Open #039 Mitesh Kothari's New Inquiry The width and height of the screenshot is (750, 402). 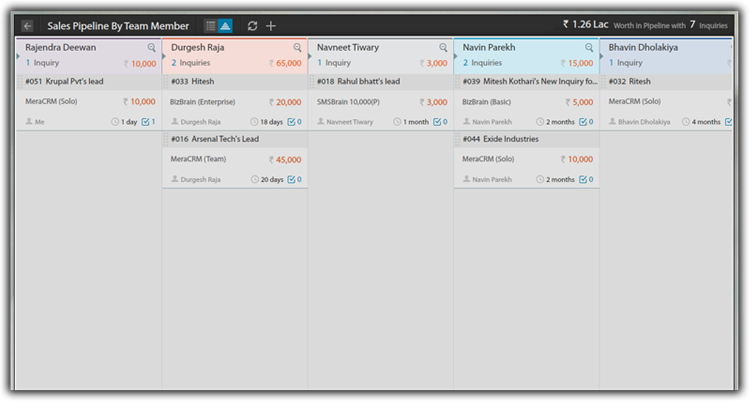[x=528, y=82]
